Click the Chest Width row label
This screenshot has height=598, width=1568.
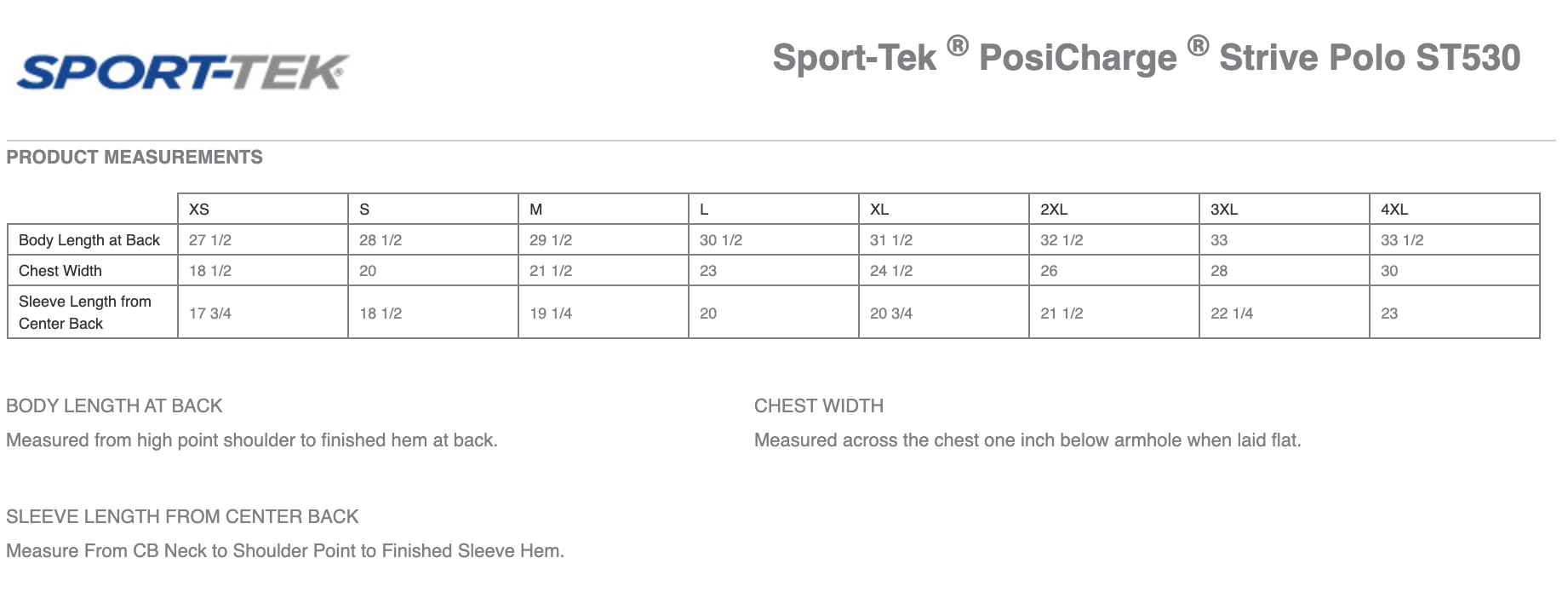tap(60, 271)
